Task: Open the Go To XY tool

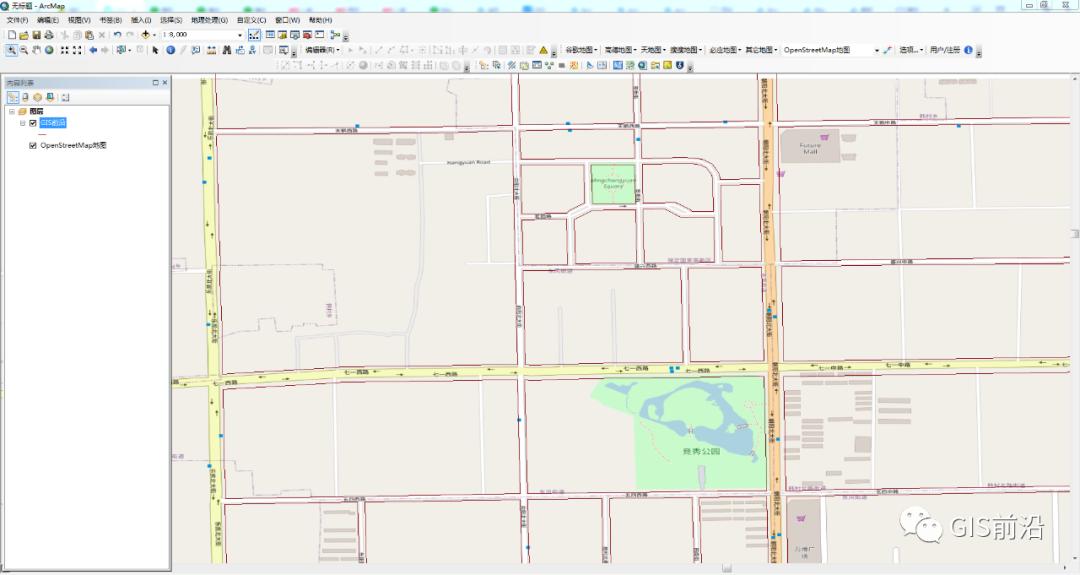Action: (x=252, y=50)
